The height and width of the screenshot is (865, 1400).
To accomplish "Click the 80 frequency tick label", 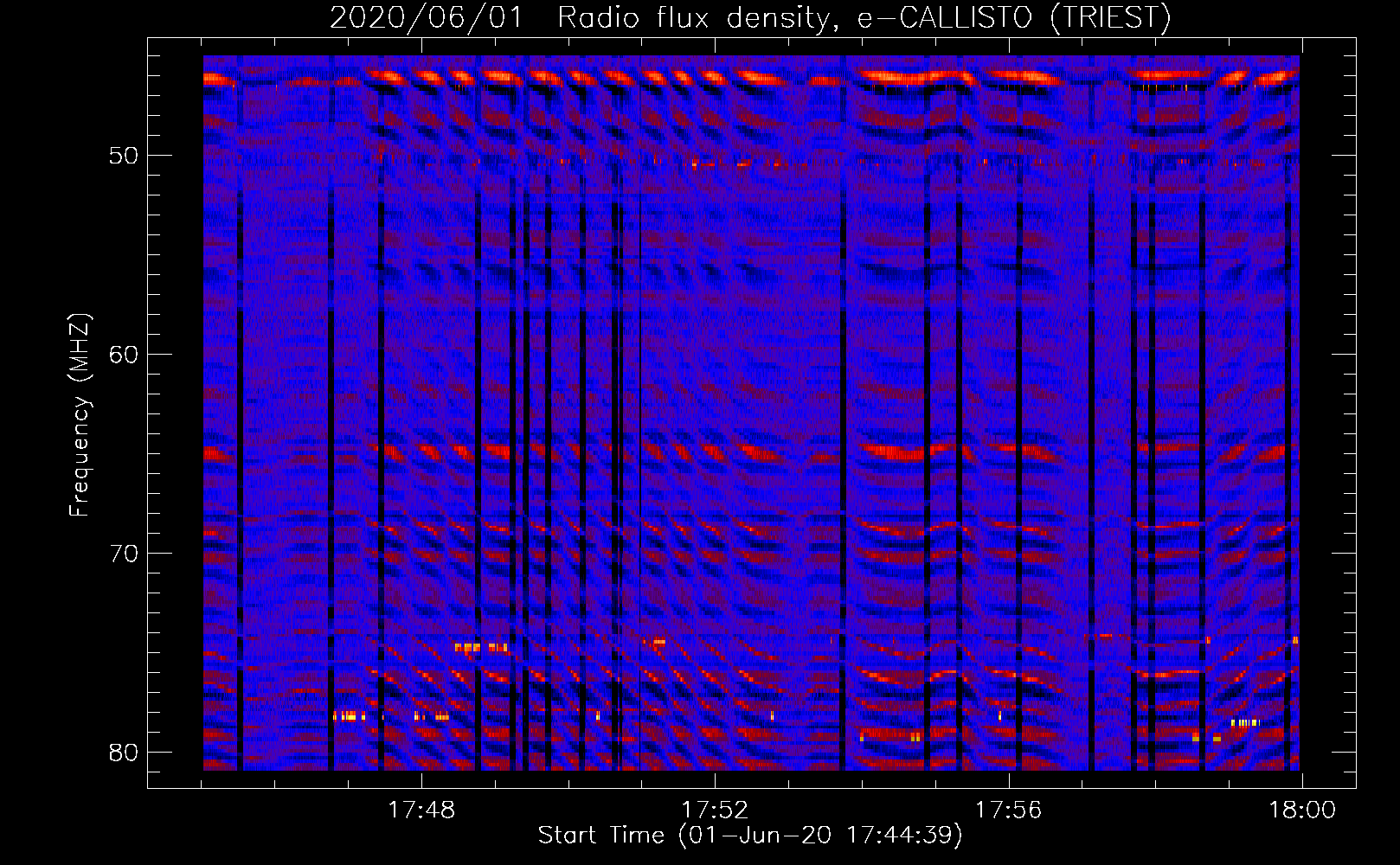I will click(x=125, y=753).
